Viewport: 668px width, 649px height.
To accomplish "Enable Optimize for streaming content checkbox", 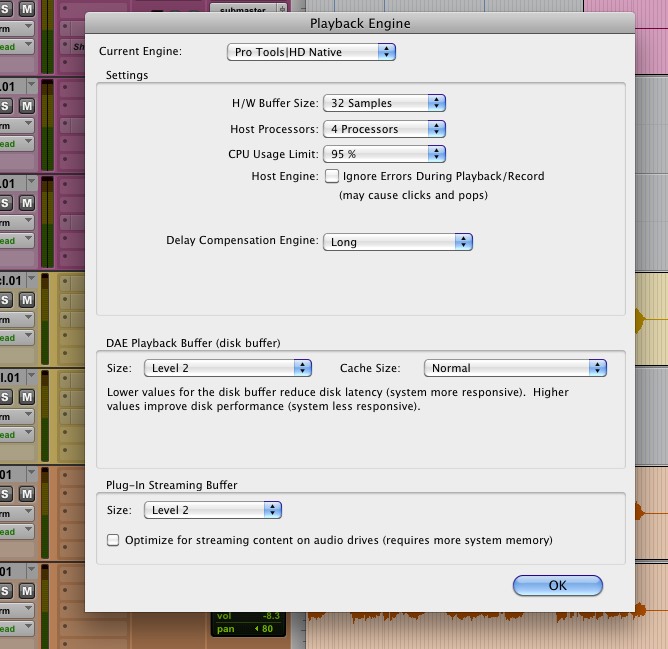I will click(113, 540).
